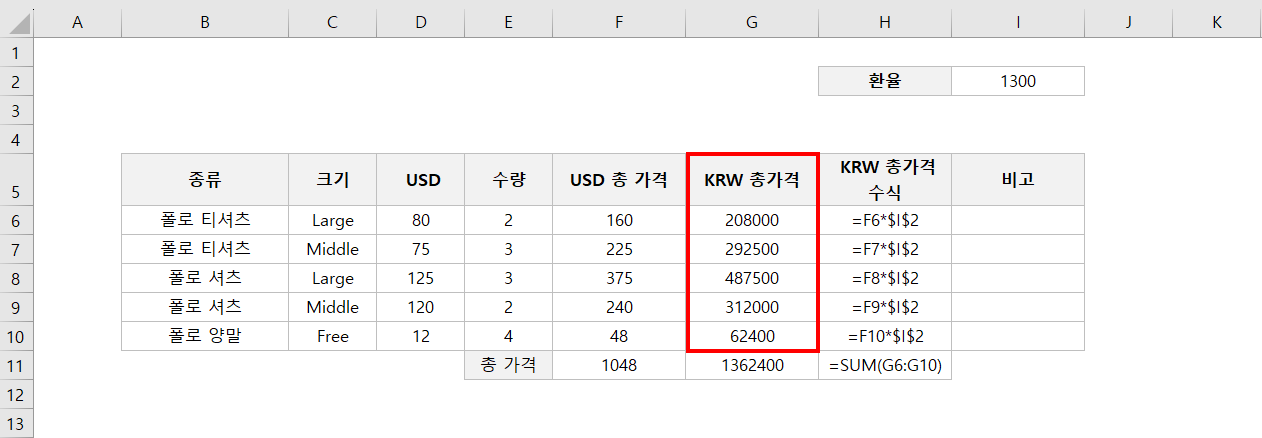Viewport: 1262px width, 438px height.
Task: Click the USD total cell 160
Action: coord(619,221)
